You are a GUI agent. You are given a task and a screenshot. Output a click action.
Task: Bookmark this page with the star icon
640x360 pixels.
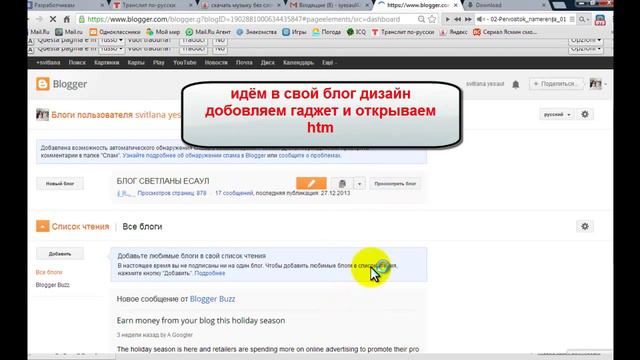point(432,19)
